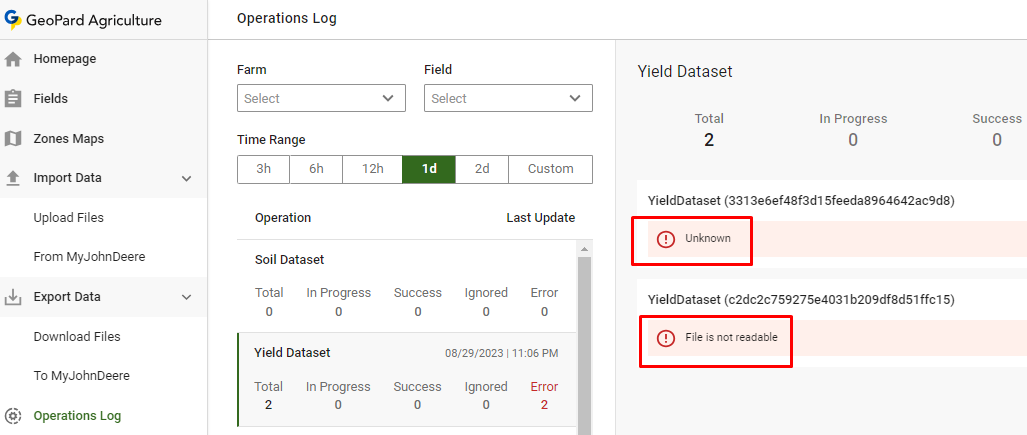The image size is (1027, 435).
Task: Switch time range to 12h
Action: [x=372, y=169]
